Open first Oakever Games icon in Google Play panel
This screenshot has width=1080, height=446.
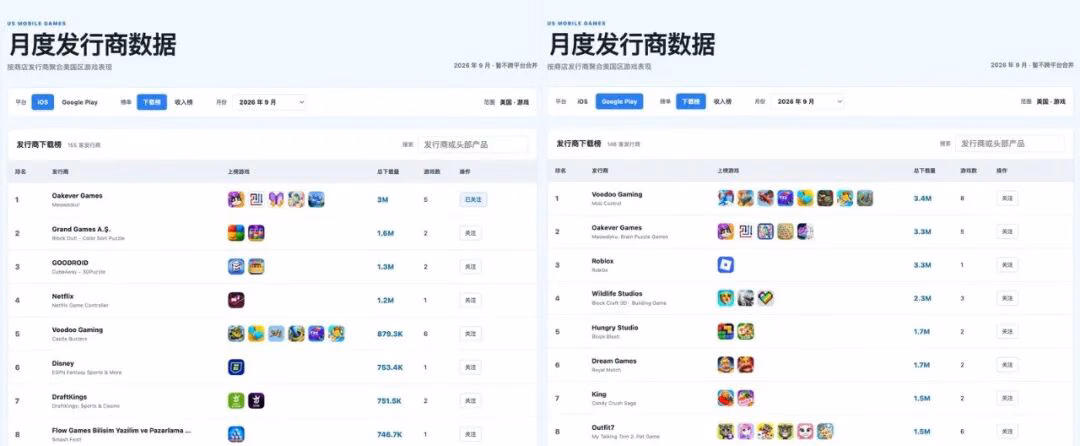point(725,231)
